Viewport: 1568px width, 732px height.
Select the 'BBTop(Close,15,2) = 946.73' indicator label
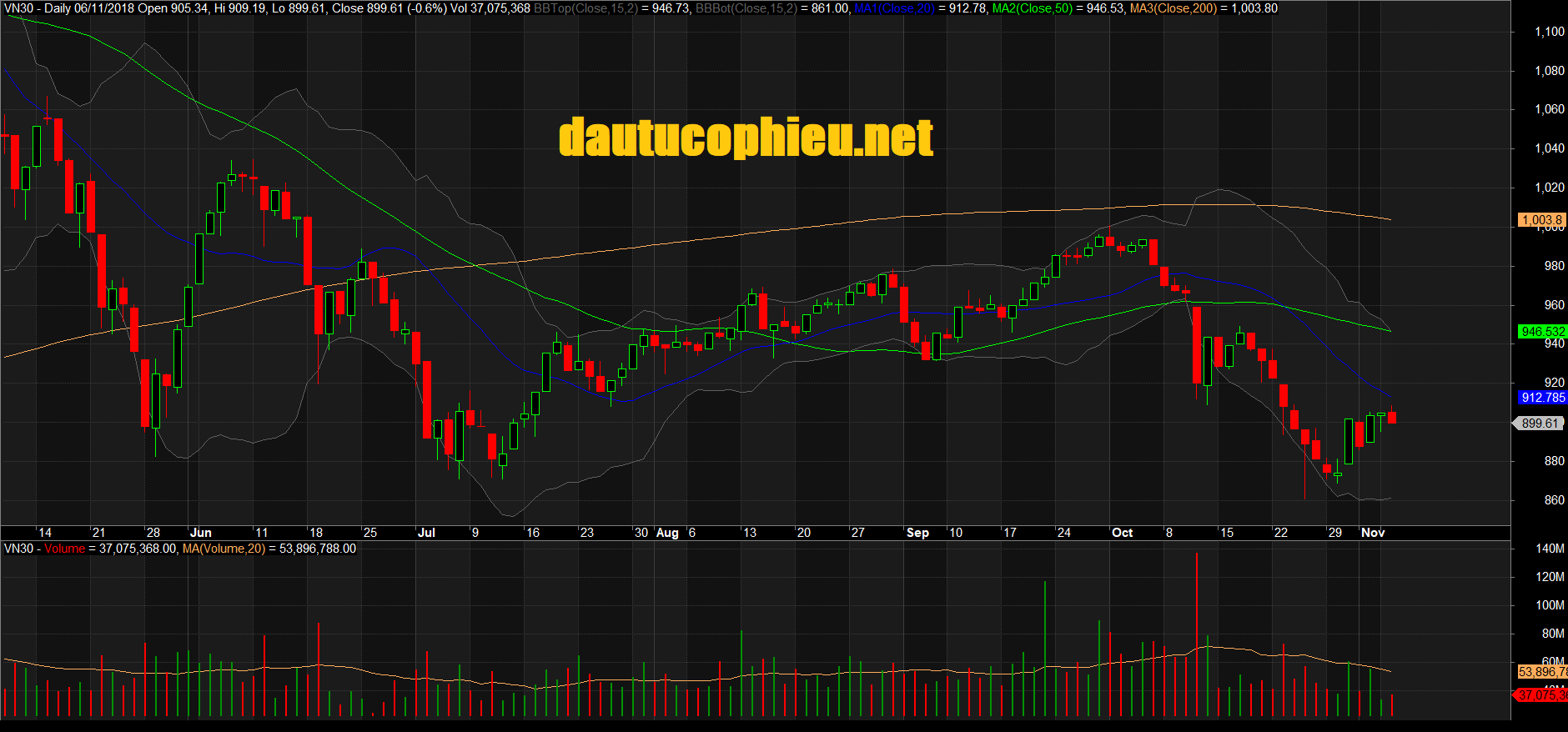click(611, 8)
